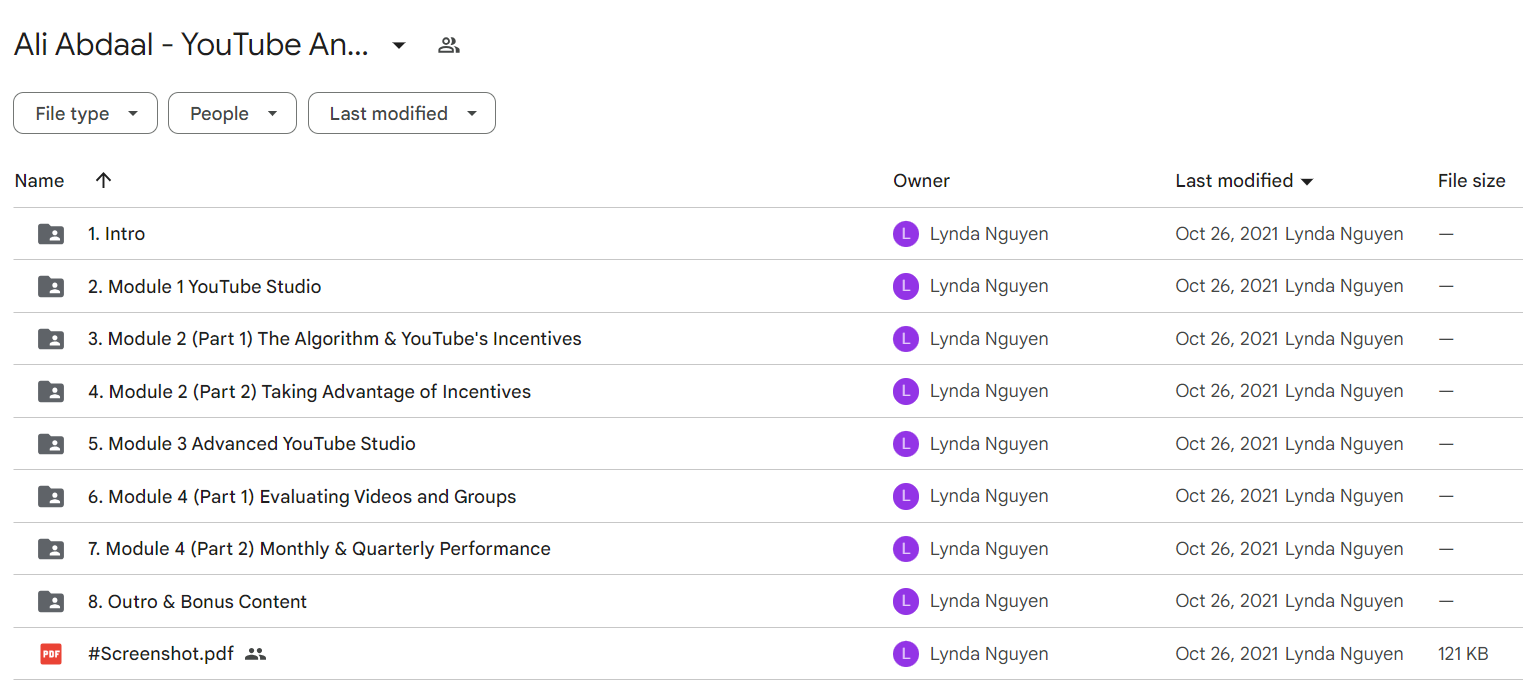The image size is (1523, 700).
Task: Click the red PDF icon for #Screenshot.pdf
Action: (x=51, y=654)
